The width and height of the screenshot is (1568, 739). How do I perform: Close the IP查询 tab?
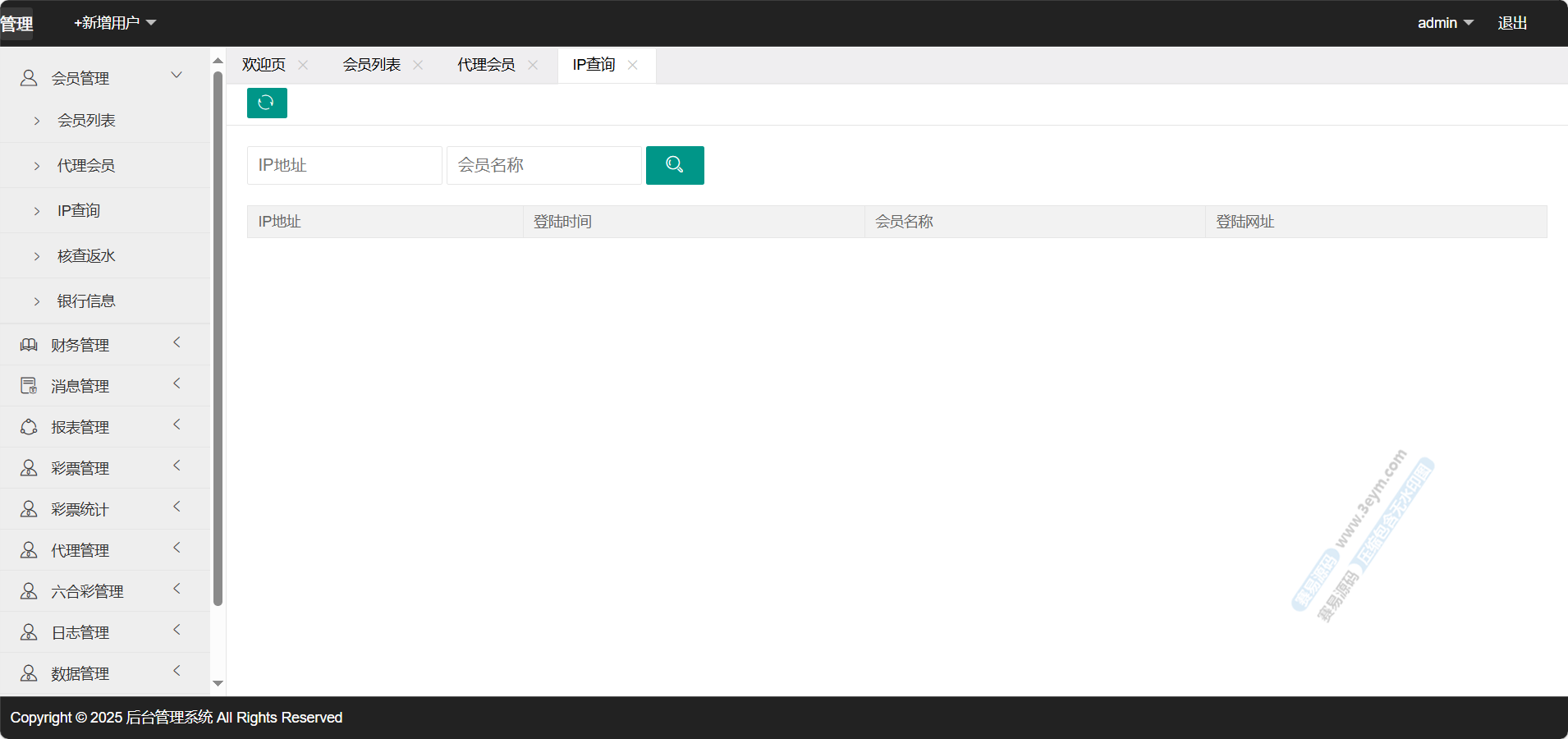[x=632, y=65]
